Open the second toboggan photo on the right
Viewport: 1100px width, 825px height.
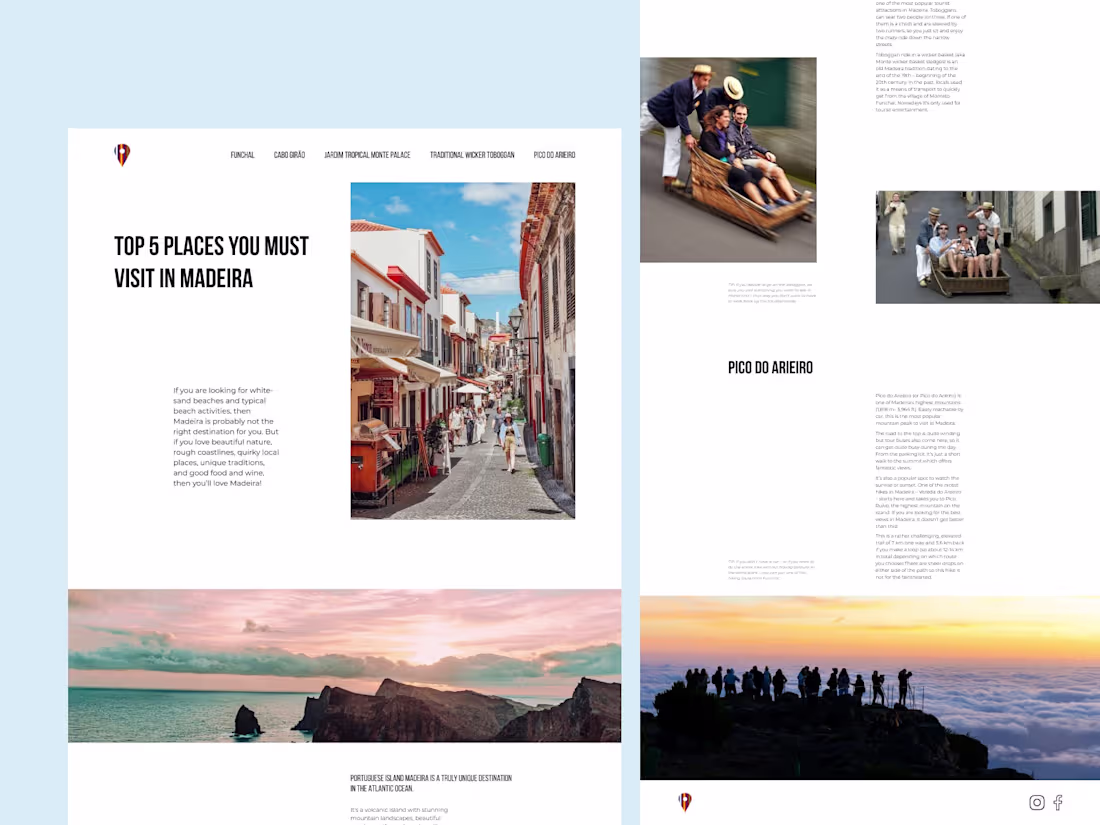pos(987,247)
